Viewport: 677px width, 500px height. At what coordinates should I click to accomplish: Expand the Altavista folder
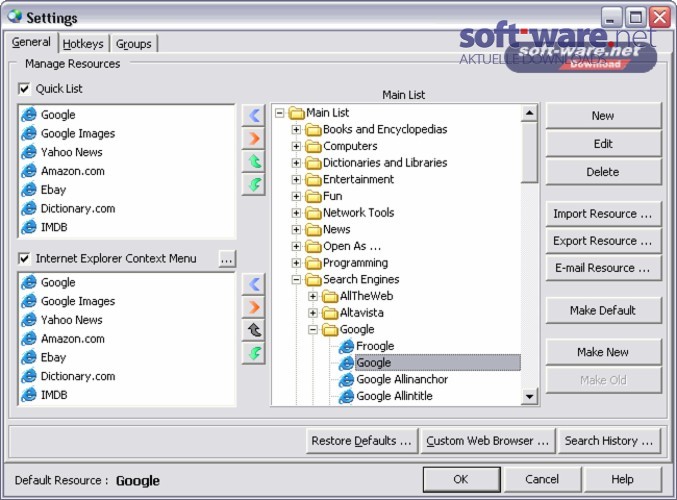coord(313,313)
